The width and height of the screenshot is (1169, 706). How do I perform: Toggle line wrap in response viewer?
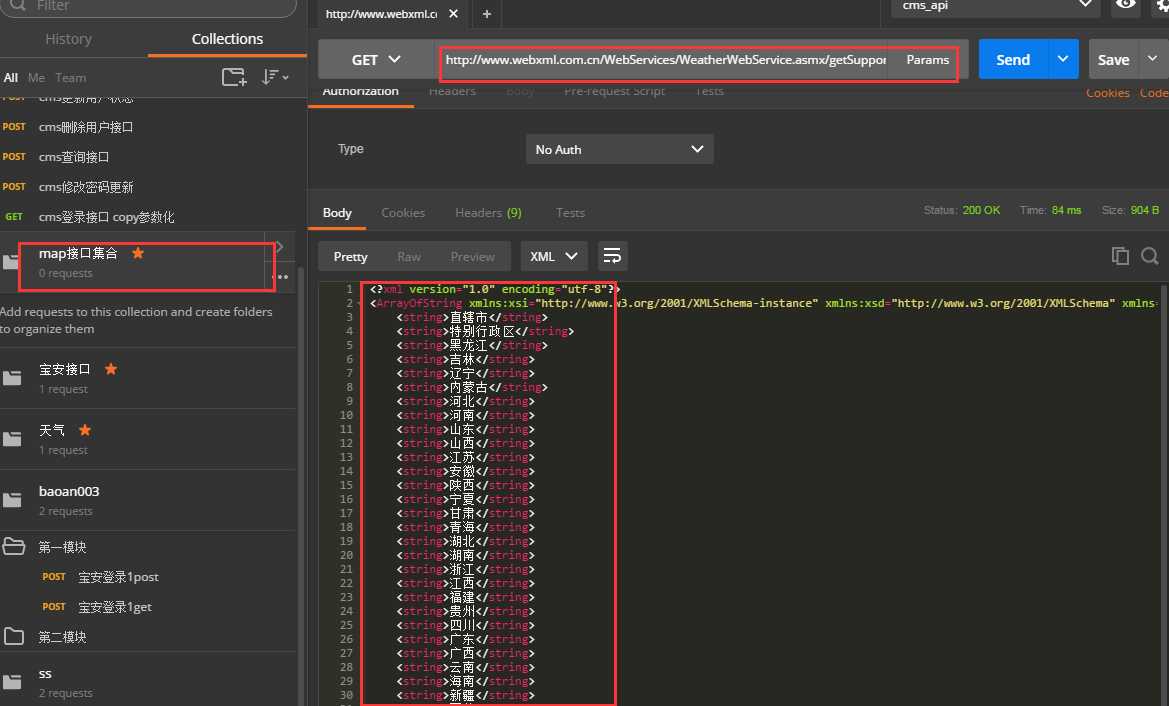click(612, 256)
